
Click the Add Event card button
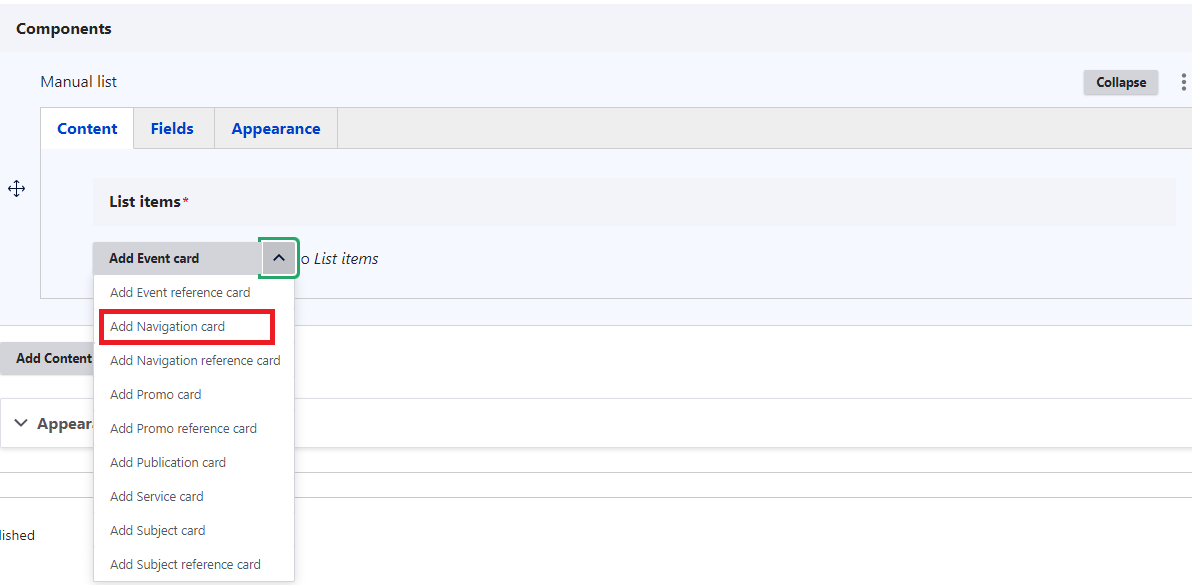tap(155, 258)
